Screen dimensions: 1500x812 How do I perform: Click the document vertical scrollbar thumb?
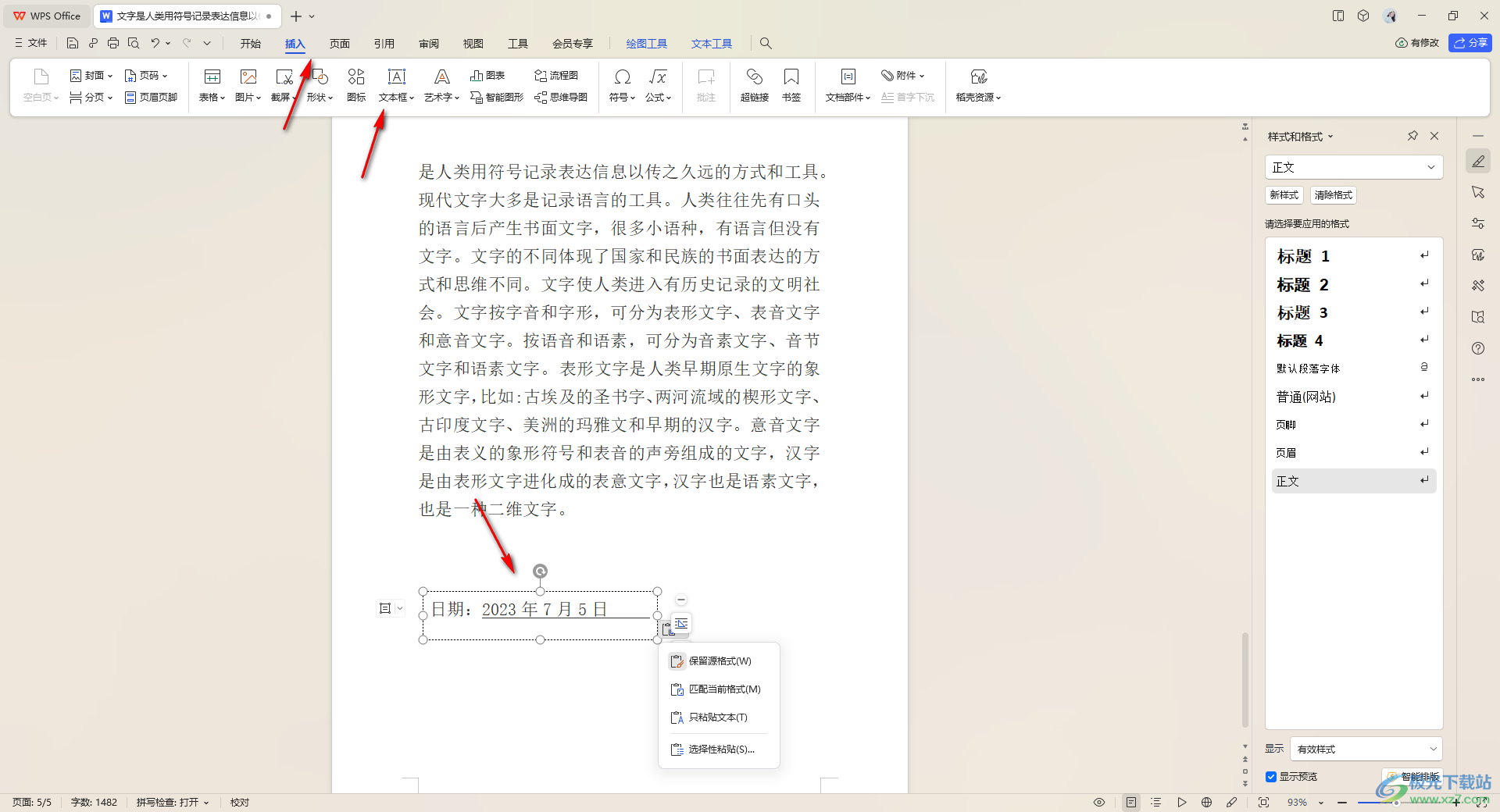(x=1245, y=679)
